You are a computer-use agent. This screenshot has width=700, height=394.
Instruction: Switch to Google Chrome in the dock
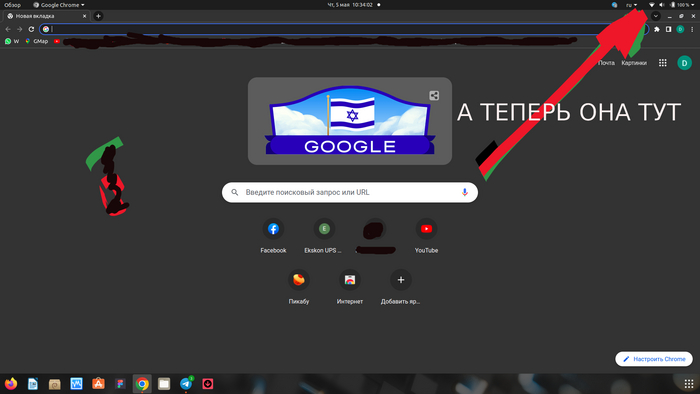(142, 384)
